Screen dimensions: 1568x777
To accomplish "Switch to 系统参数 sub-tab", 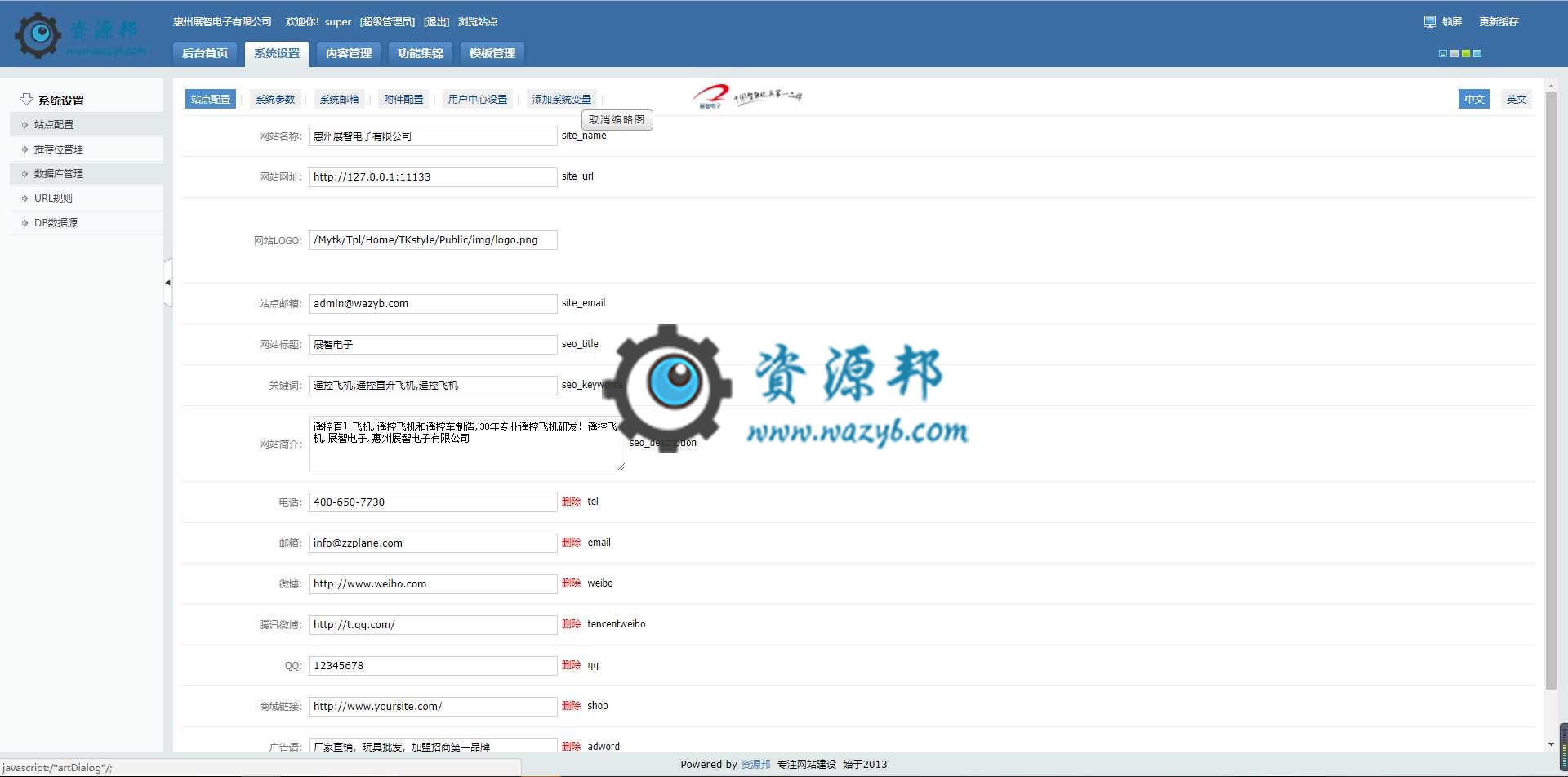I will [275, 99].
